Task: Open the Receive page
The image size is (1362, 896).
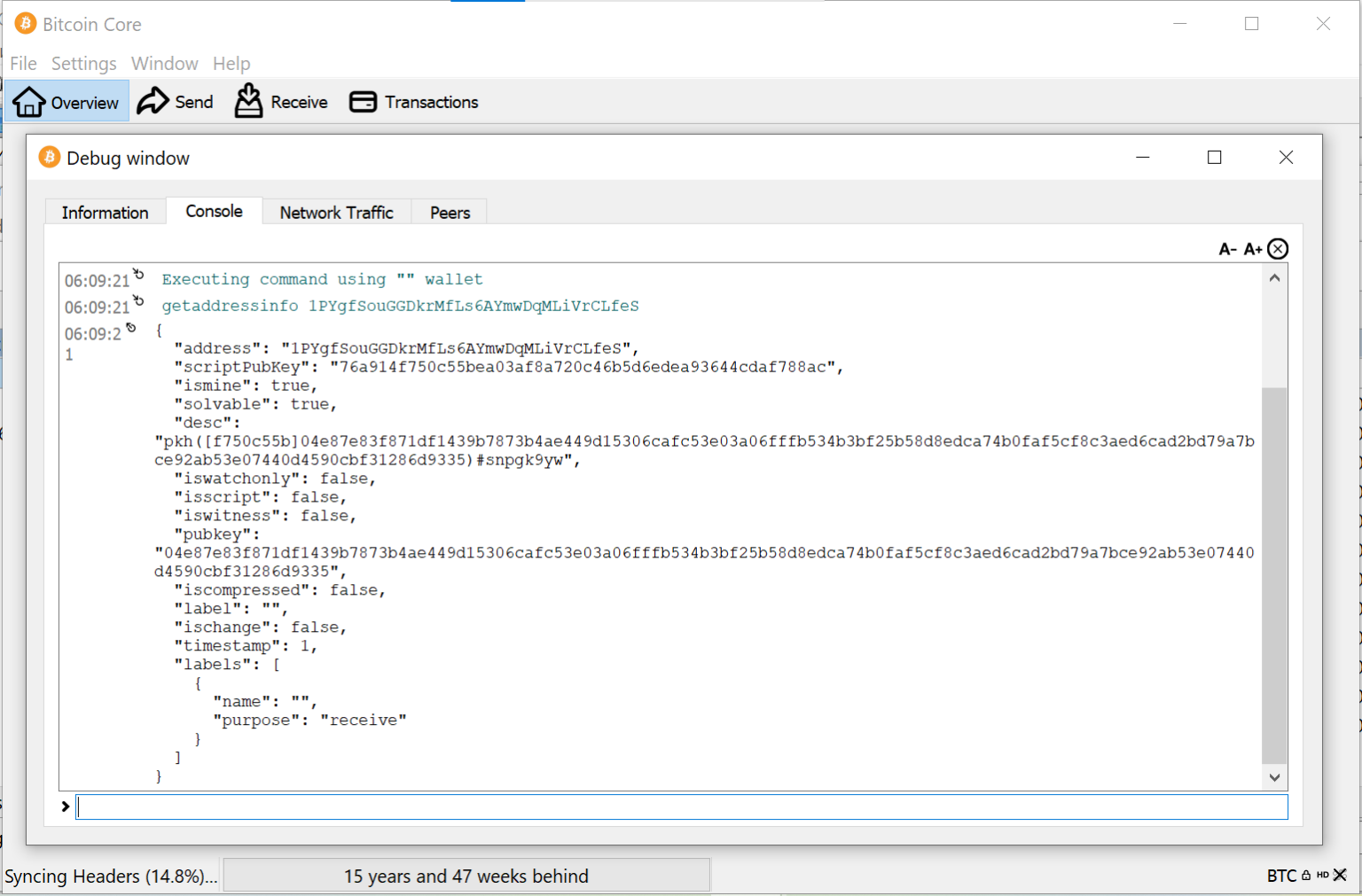Action: [x=281, y=102]
